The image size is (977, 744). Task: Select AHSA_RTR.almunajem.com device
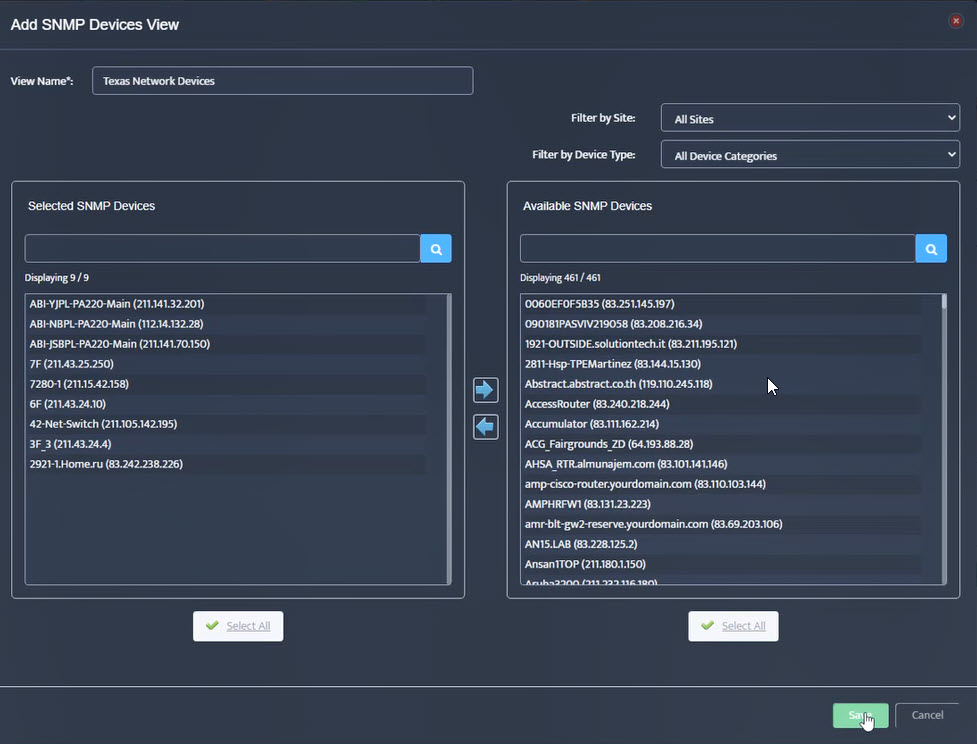(x=722, y=464)
